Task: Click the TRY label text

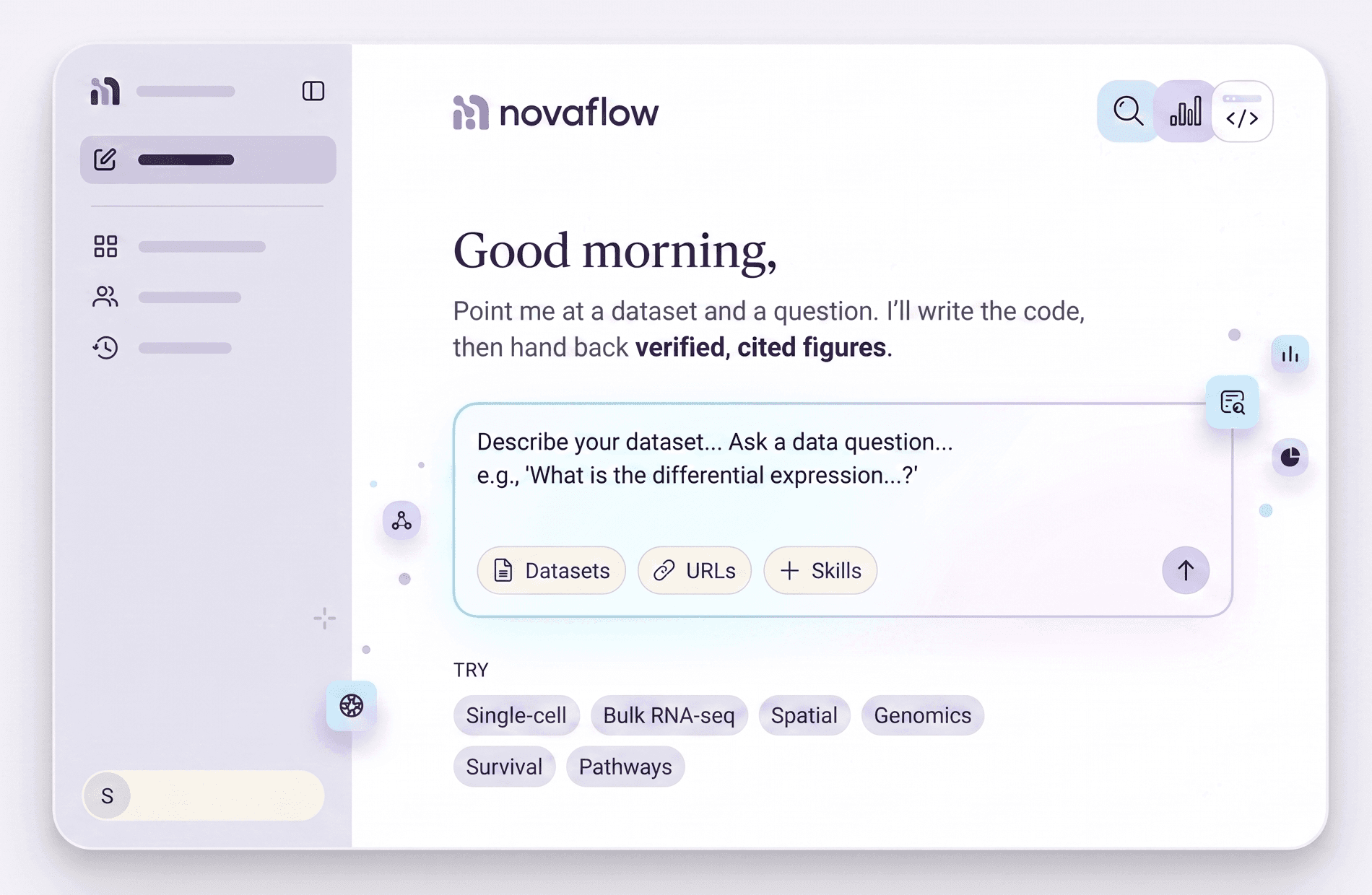Action: (471, 670)
